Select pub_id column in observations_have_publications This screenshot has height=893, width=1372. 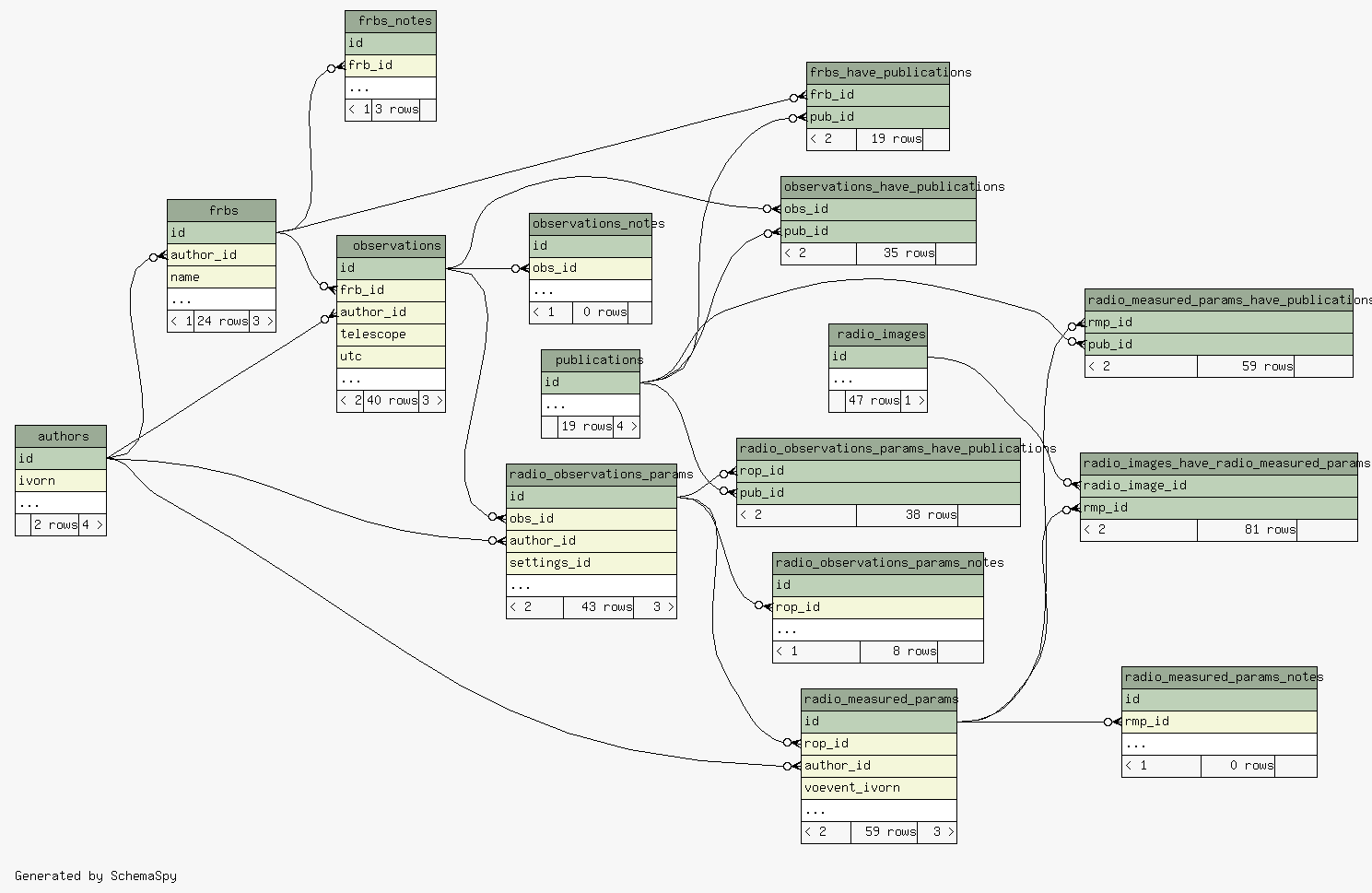[x=878, y=231]
